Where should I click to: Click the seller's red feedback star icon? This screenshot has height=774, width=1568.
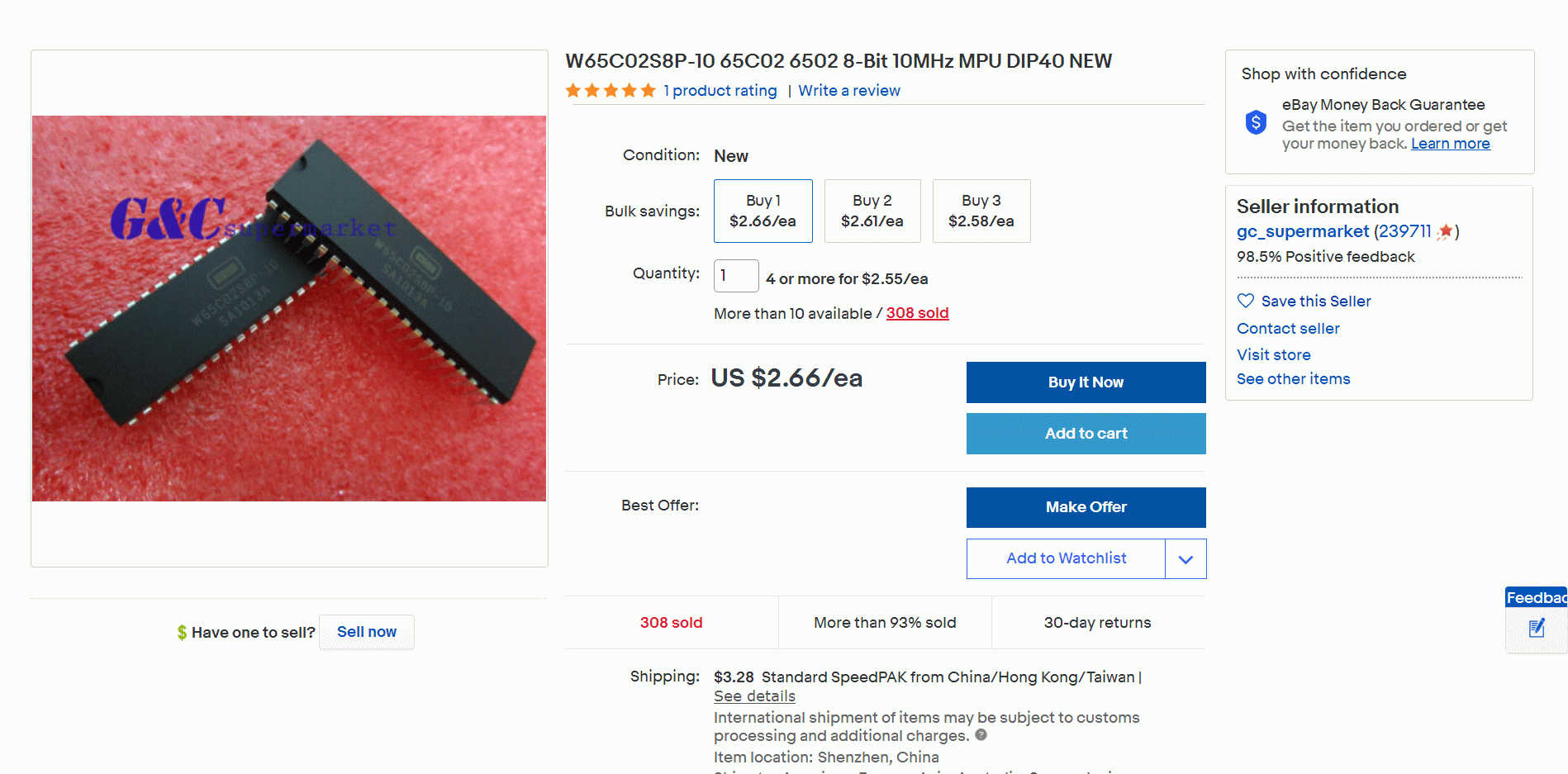1445,232
